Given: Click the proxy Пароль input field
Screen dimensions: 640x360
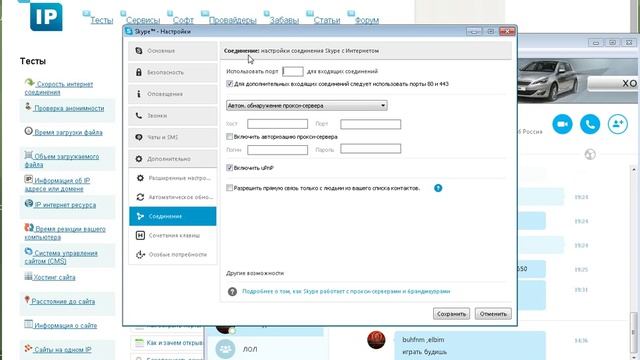Looking at the screenshot, I should 371,149.
